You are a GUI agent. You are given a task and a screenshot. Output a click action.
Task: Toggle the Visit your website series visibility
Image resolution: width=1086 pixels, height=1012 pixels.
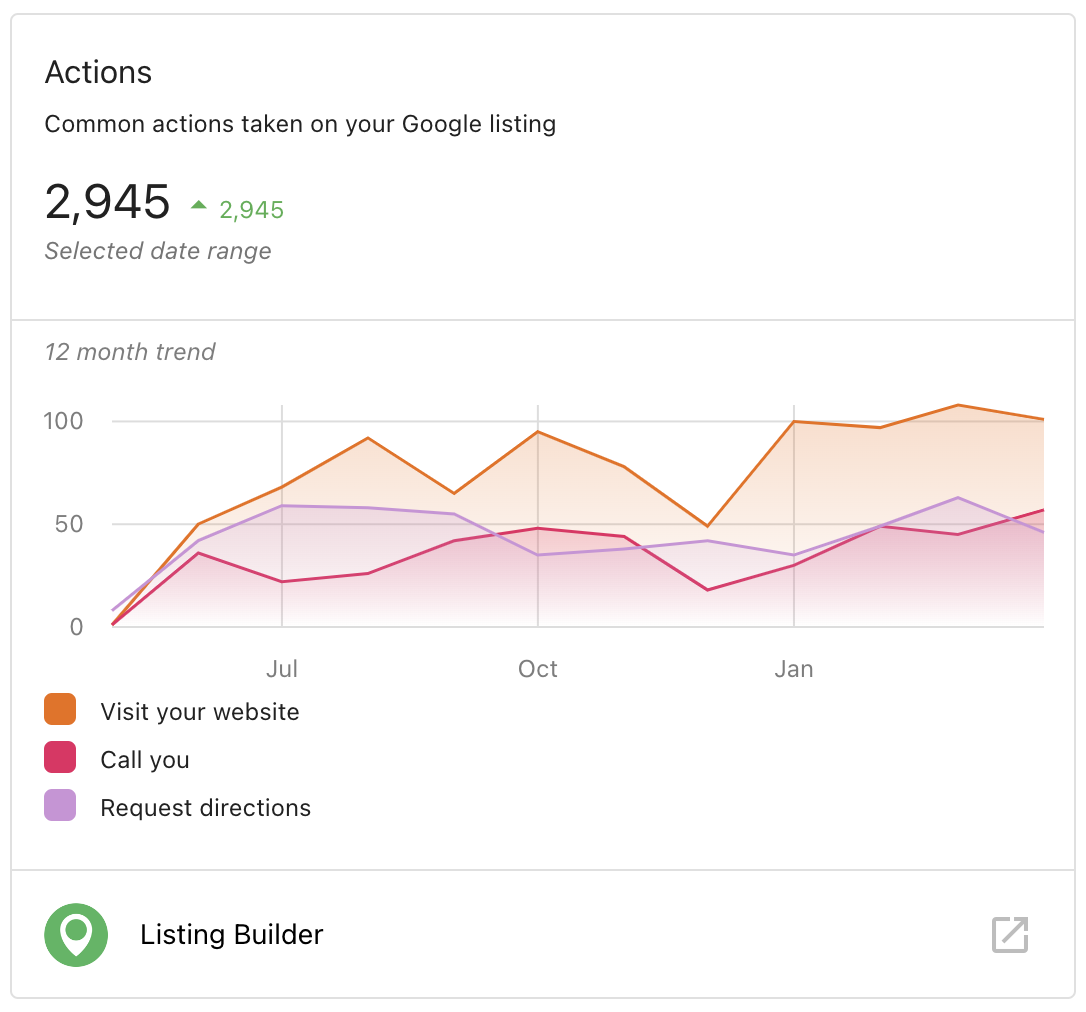(199, 711)
